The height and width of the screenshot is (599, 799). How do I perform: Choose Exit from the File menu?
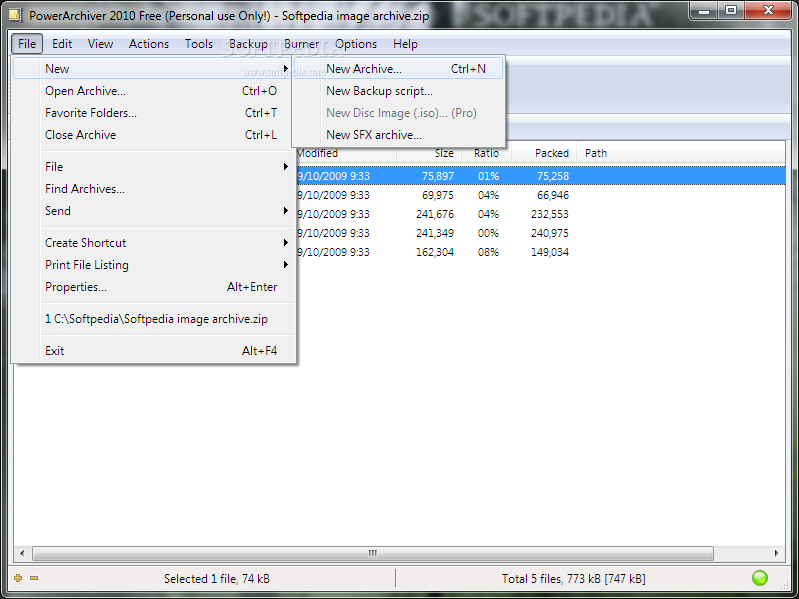(x=152, y=350)
